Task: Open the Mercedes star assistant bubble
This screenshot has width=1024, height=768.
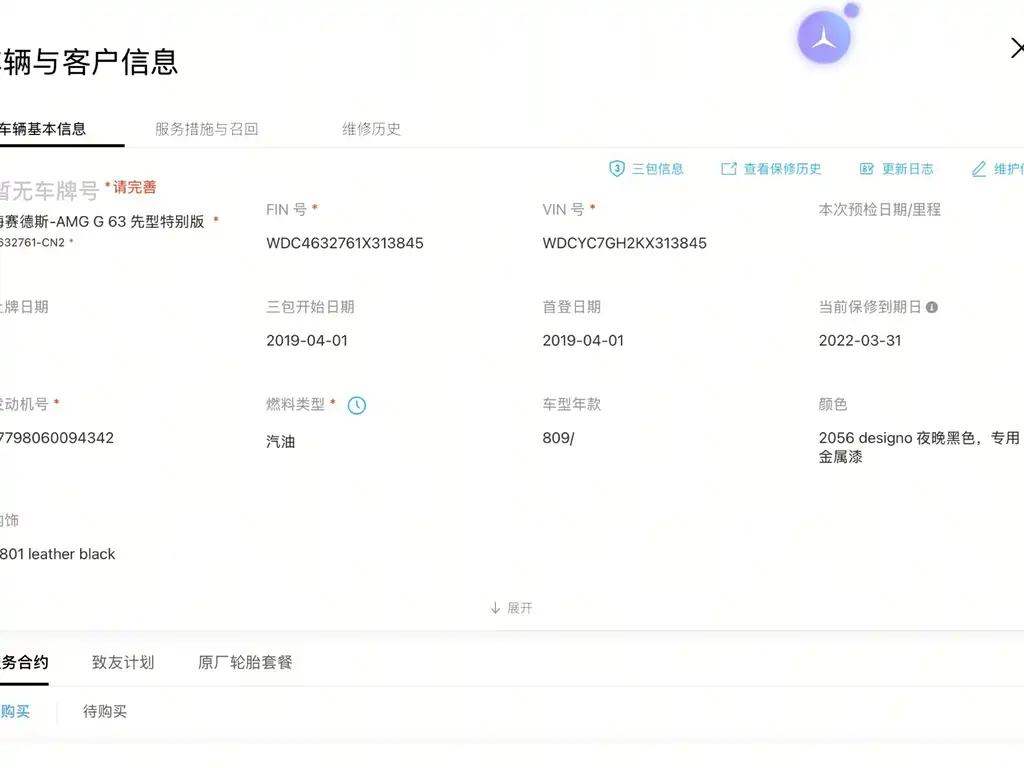Action: pos(824,37)
